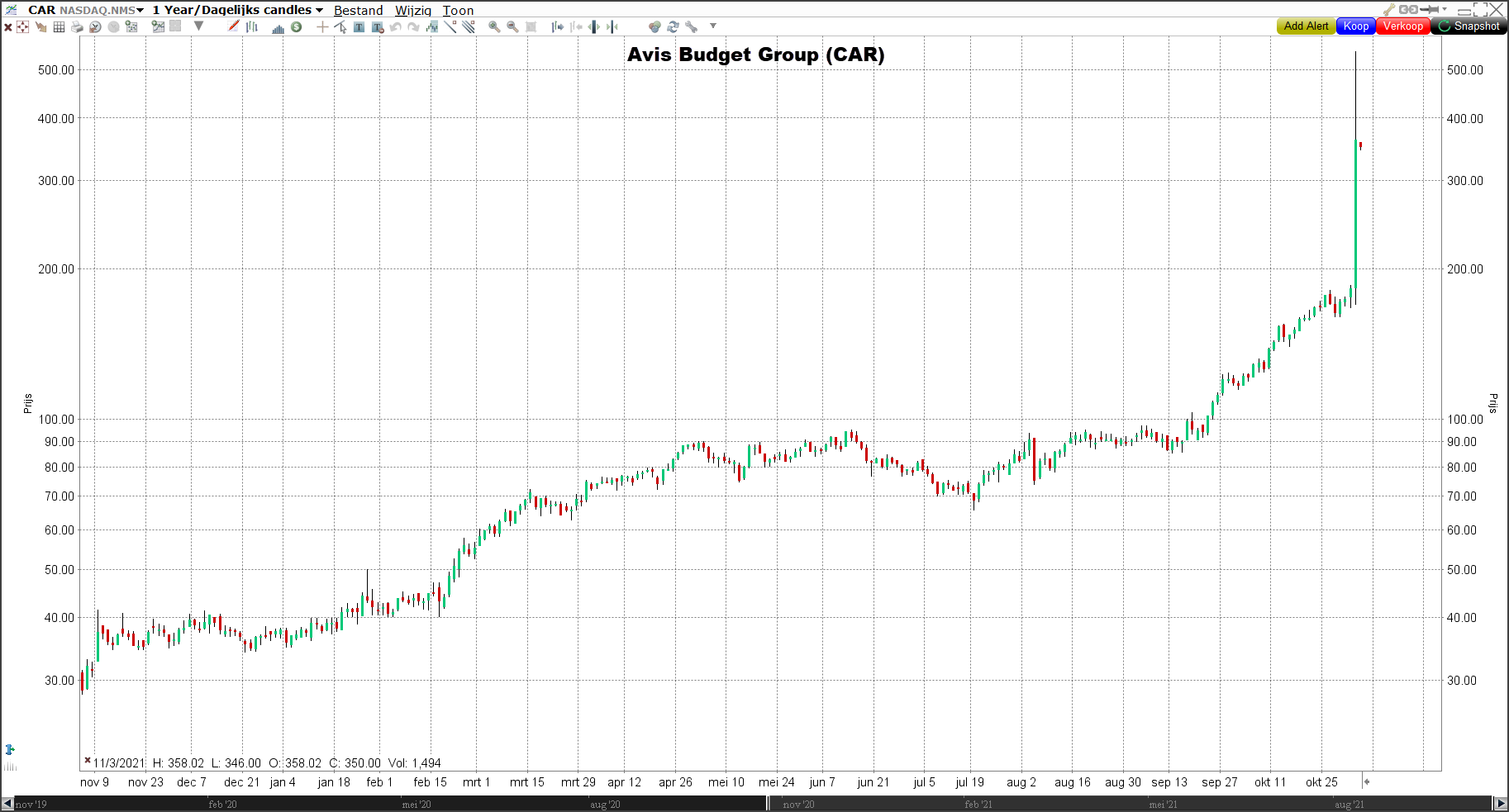Click the feb '21 timeline section
The image size is (1509, 812).
click(978, 805)
